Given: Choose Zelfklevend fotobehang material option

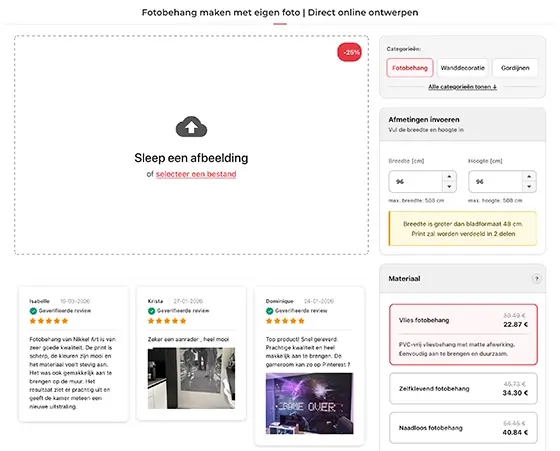Looking at the screenshot, I should click(463, 389).
